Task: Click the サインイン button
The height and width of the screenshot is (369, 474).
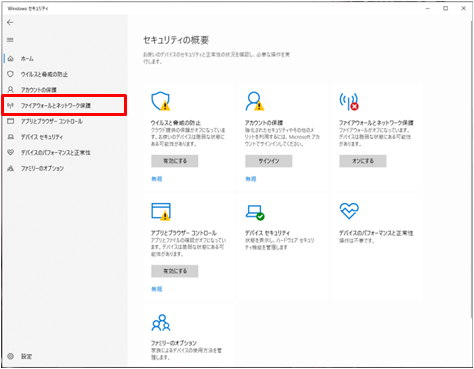Action: pyautogui.click(x=269, y=161)
